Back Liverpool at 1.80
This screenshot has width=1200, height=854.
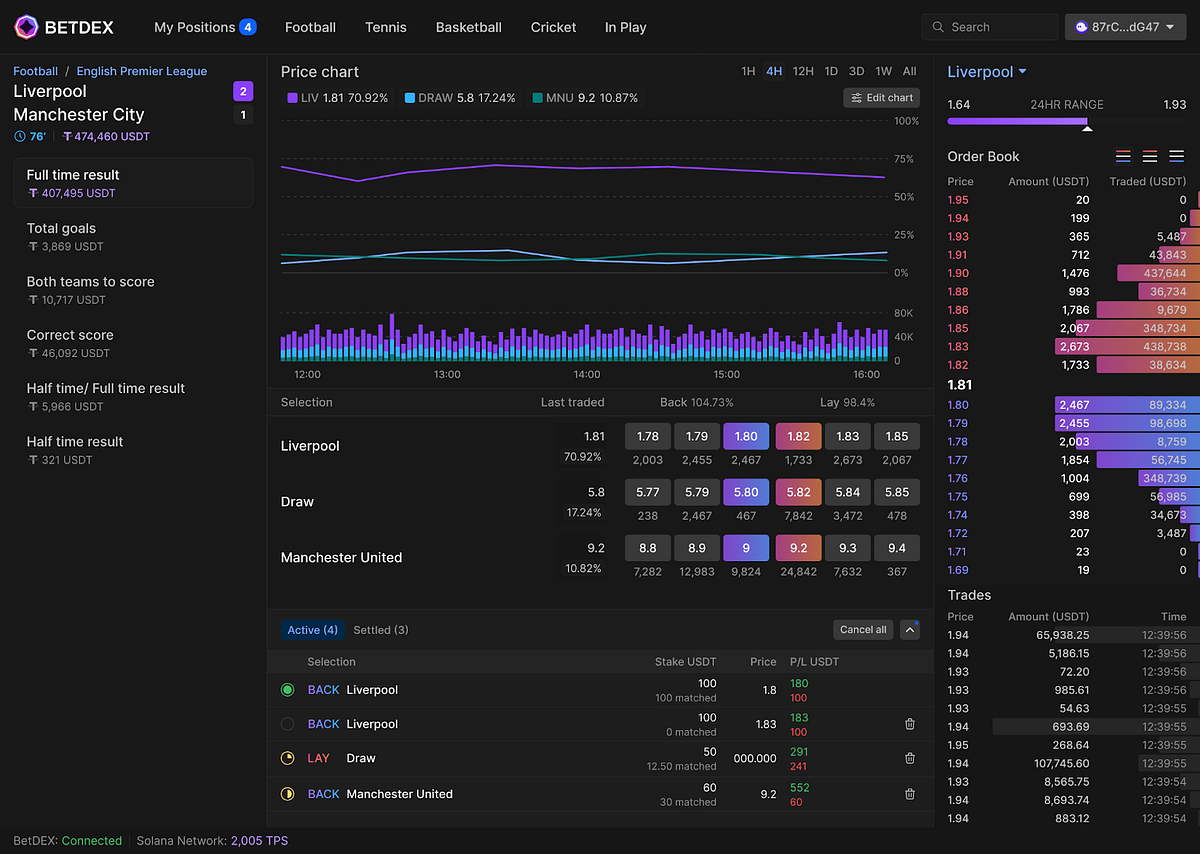pos(746,436)
